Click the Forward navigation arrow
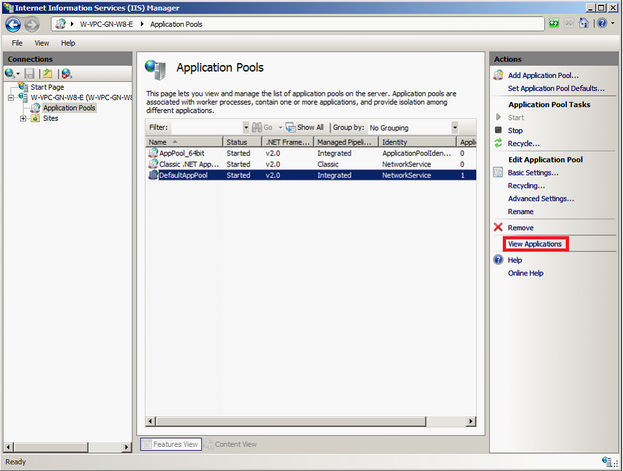The image size is (623, 471). pyautogui.click(x=32, y=25)
